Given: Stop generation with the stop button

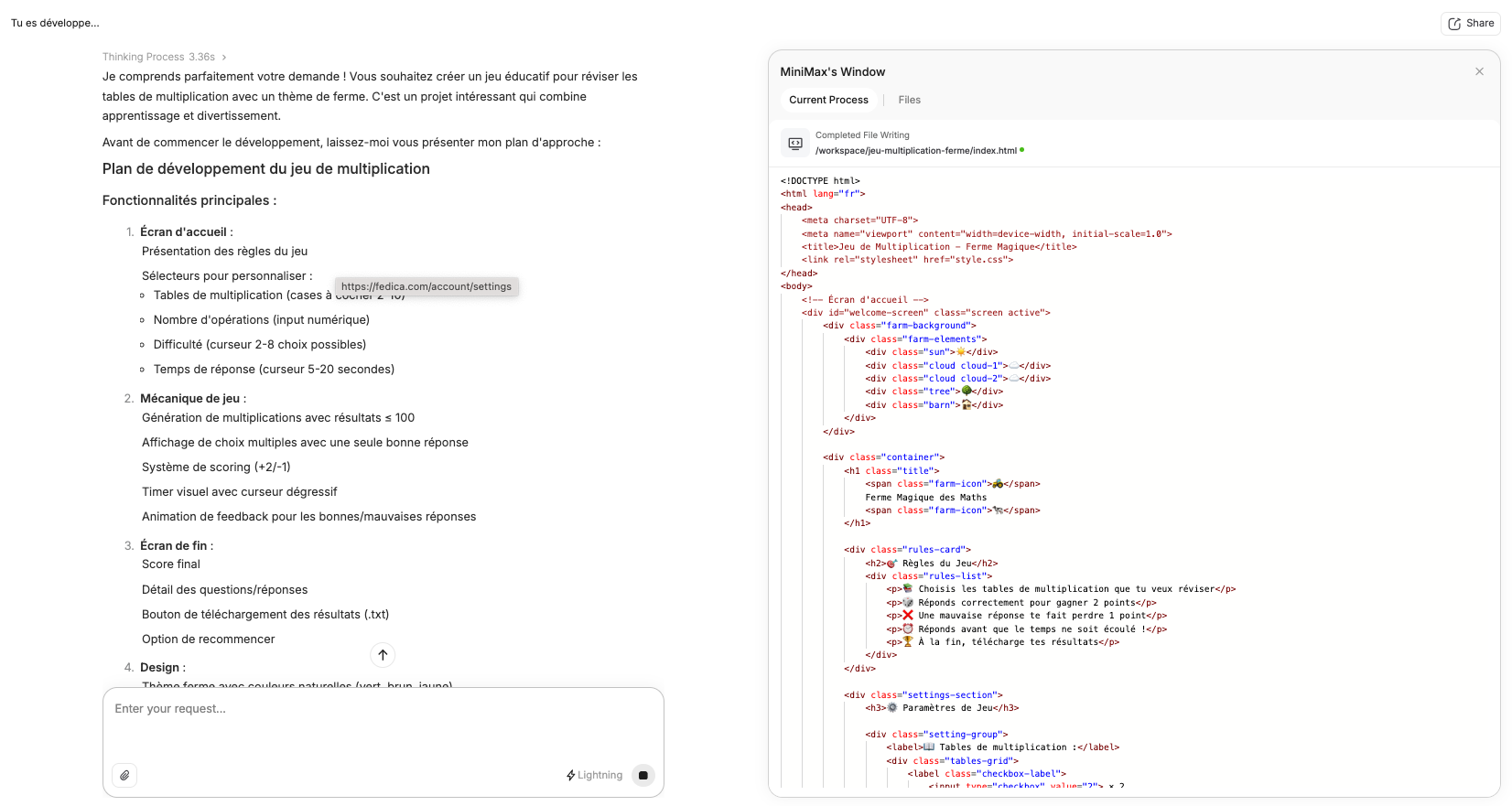Looking at the screenshot, I should [643, 775].
